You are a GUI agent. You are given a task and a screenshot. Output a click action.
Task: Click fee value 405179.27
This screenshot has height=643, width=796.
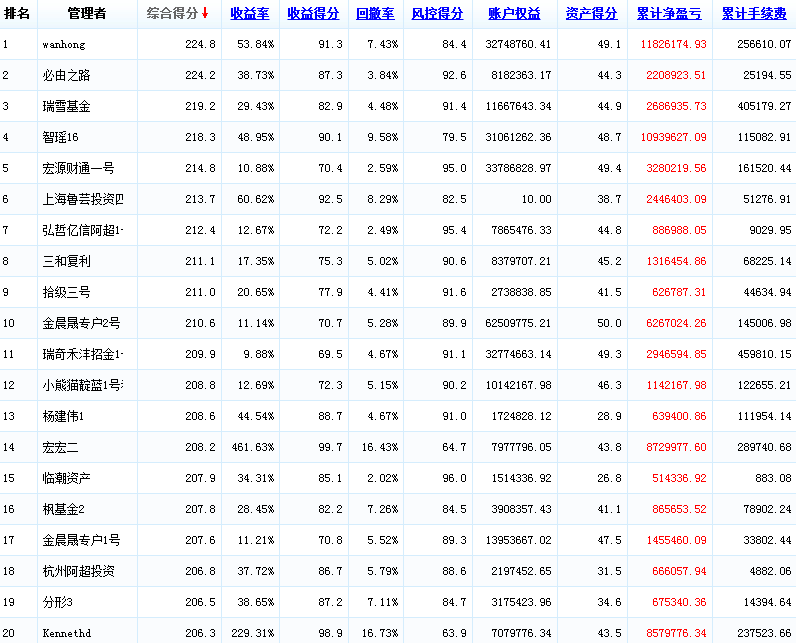pos(764,106)
